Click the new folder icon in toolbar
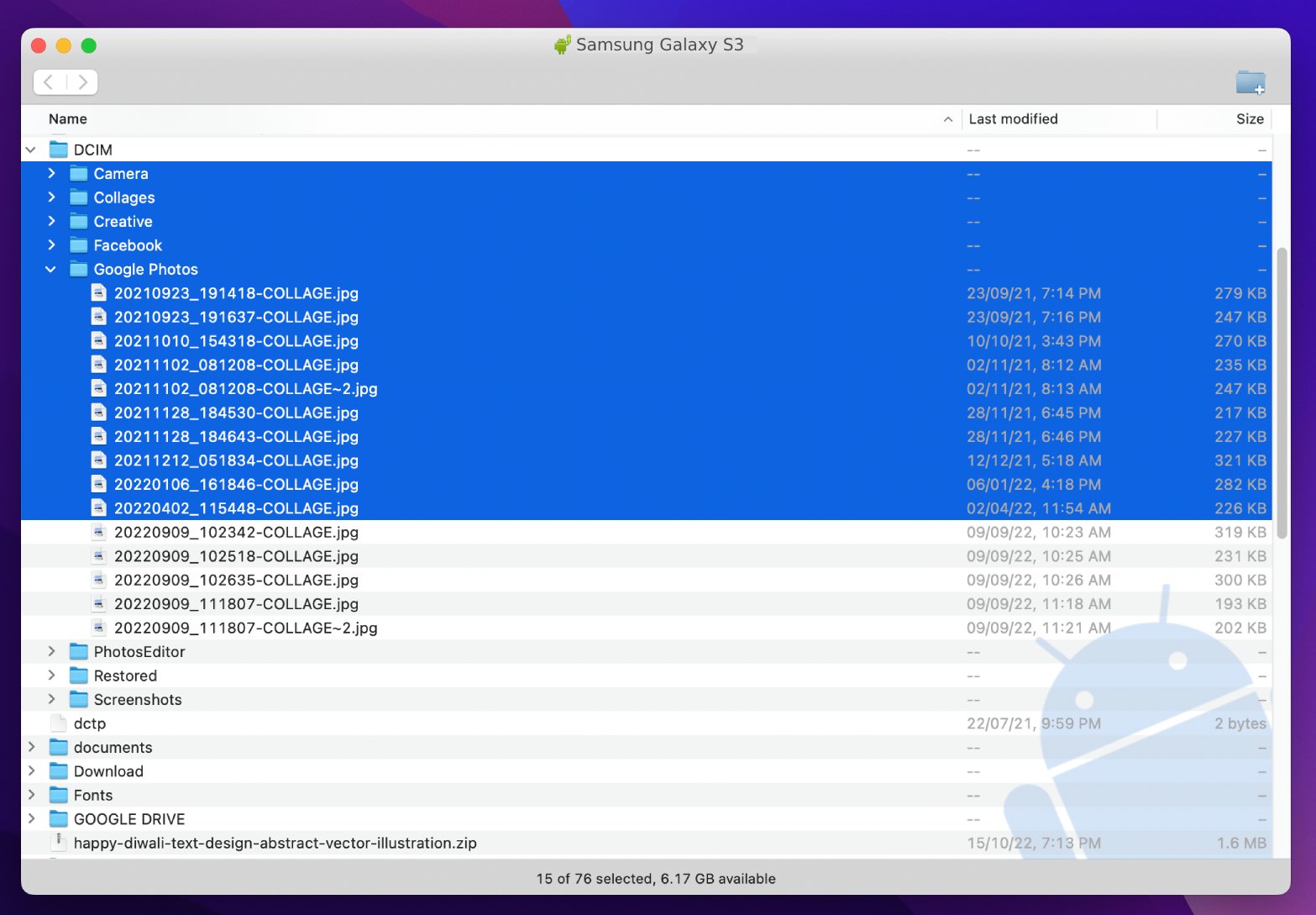The height and width of the screenshot is (915, 1316). click(x=1250, y=82)
